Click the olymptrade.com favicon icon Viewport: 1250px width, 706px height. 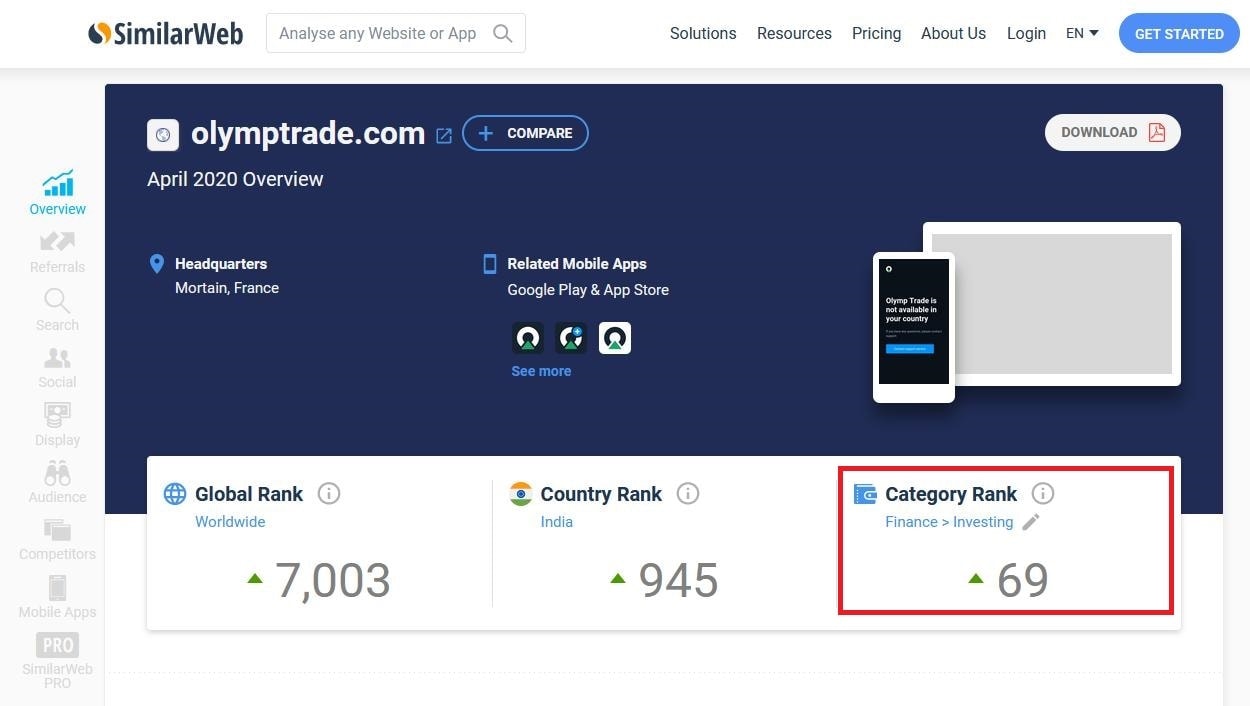click(163, 135)
